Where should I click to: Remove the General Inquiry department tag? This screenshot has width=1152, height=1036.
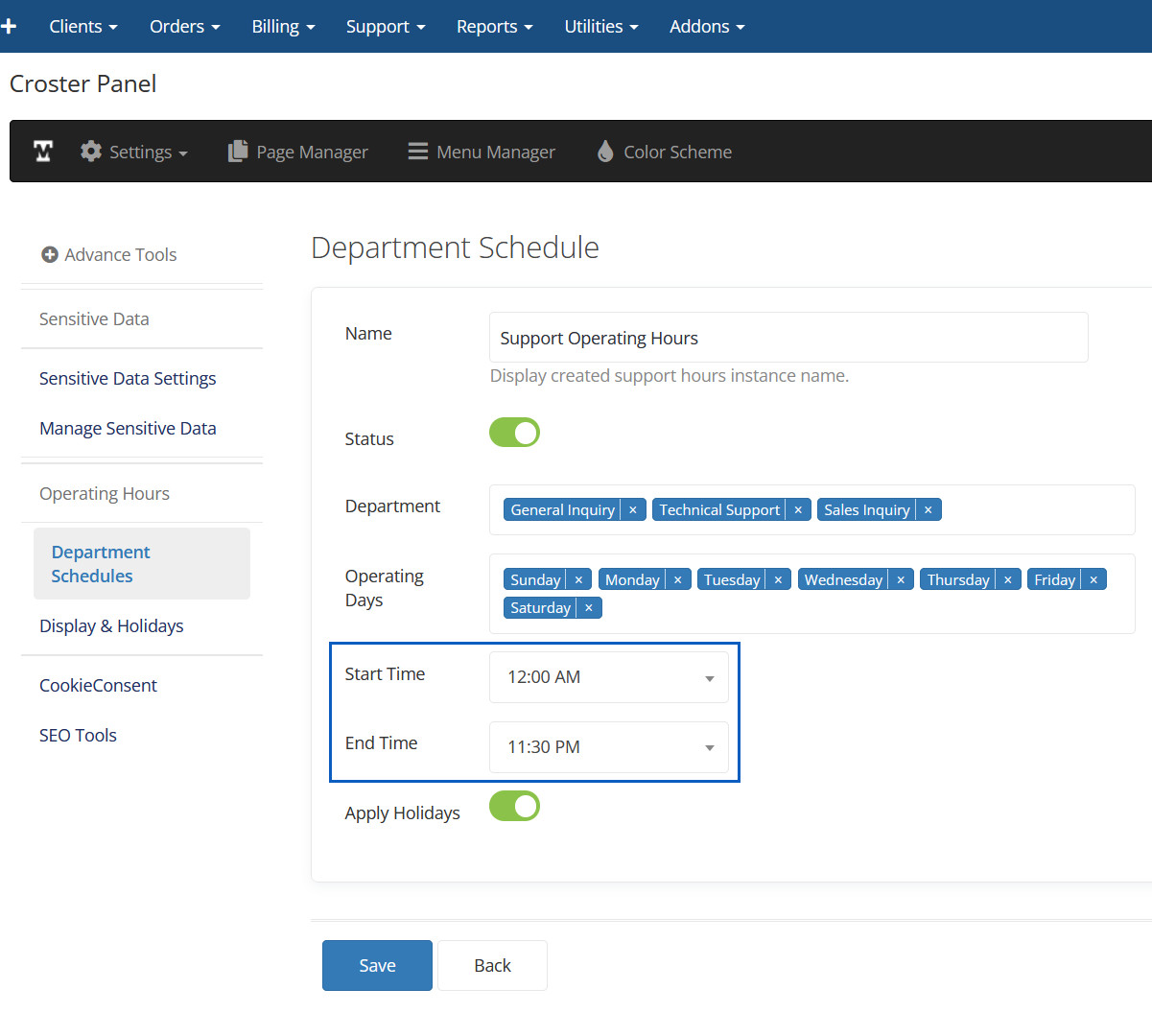coord(633,510)
